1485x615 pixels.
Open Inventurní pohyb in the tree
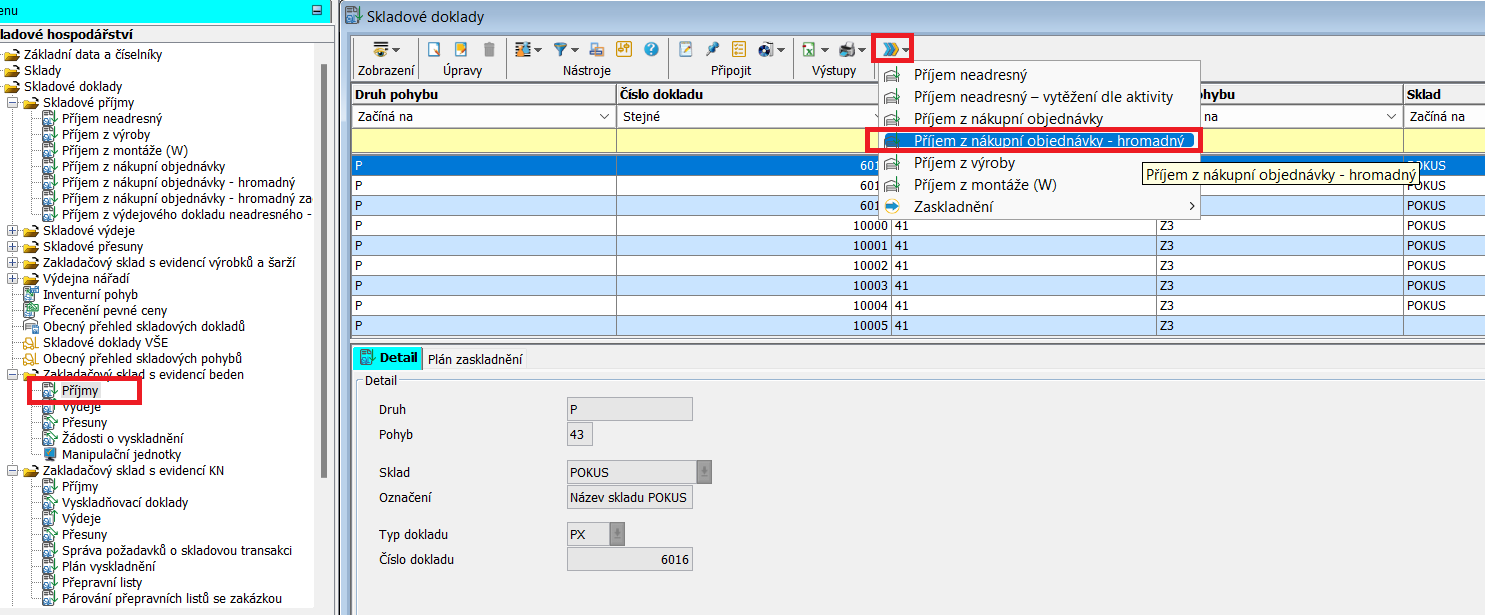[x=90, y=295]
